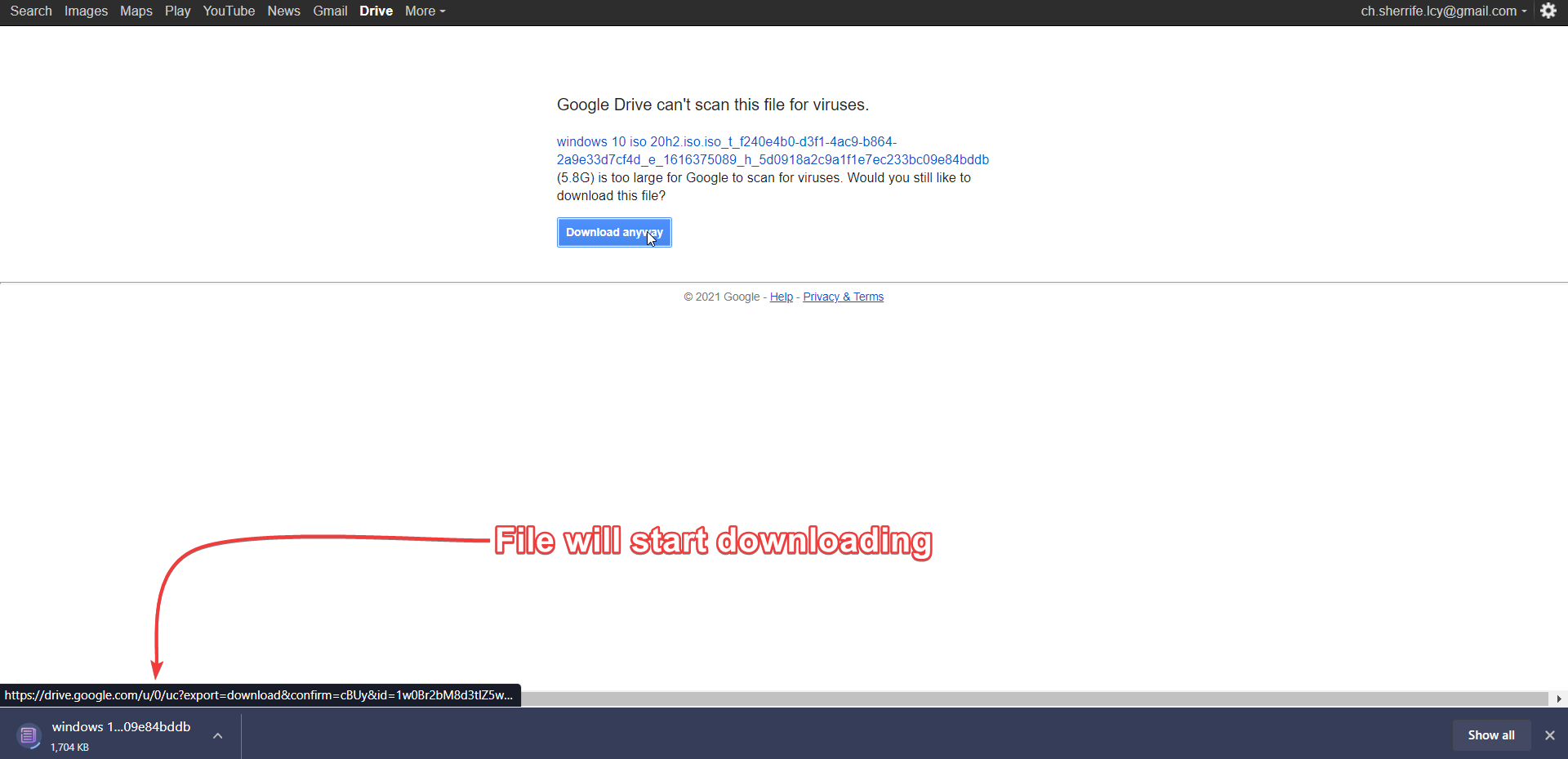
Task: Open the More dropdown menu
Action: (x=425, y=11)
